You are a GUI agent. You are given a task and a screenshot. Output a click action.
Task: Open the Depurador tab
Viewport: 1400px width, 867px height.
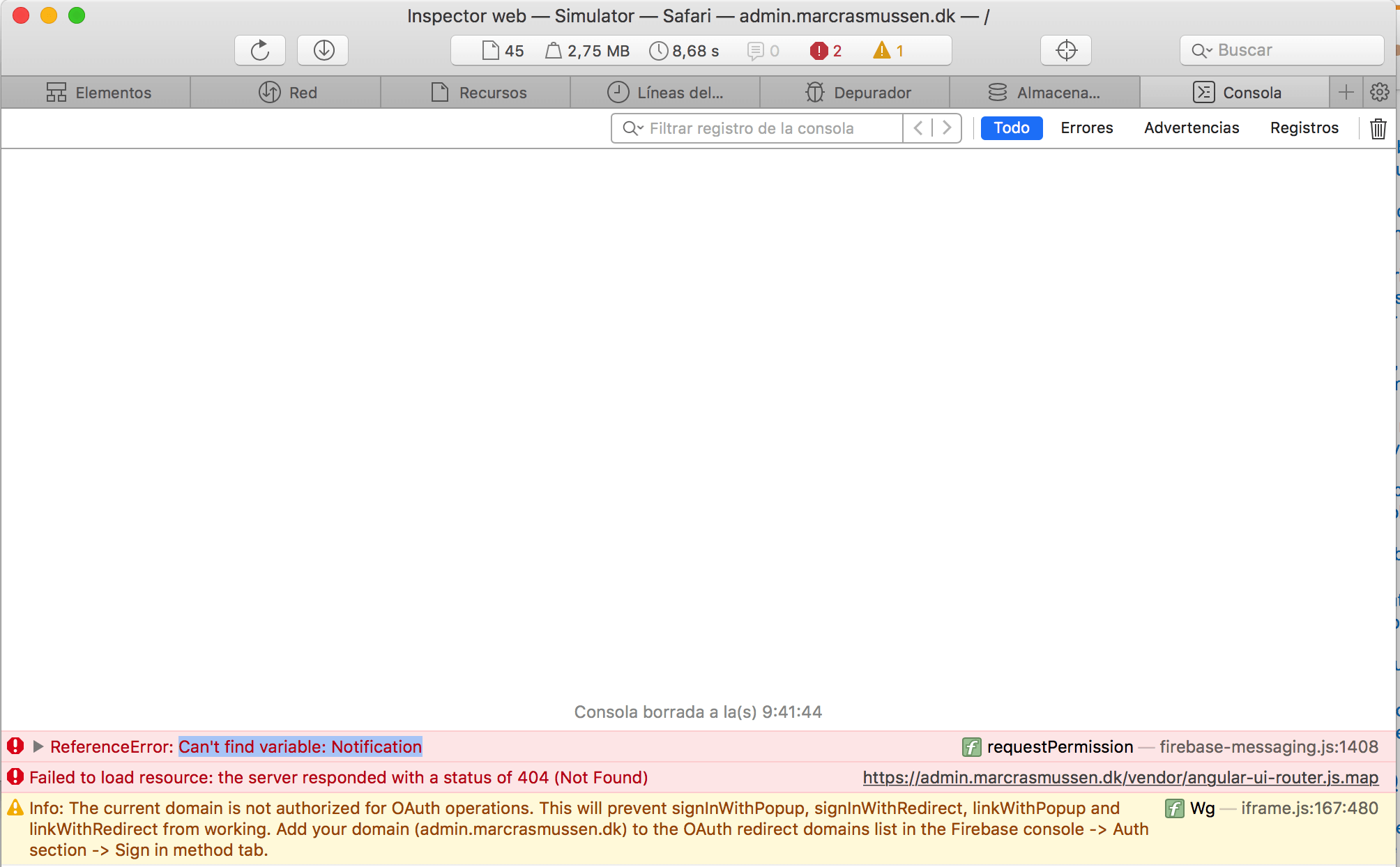(856, 93)
